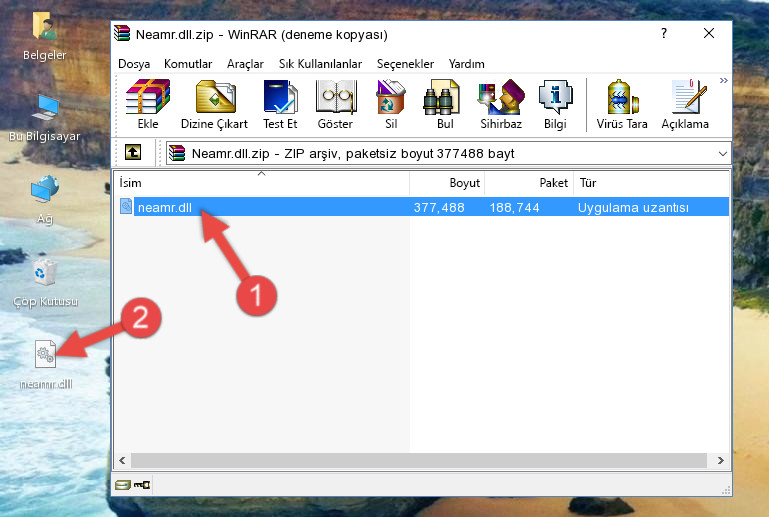
Task: Select the neamr.dll file row
Action: pos(424,207)
